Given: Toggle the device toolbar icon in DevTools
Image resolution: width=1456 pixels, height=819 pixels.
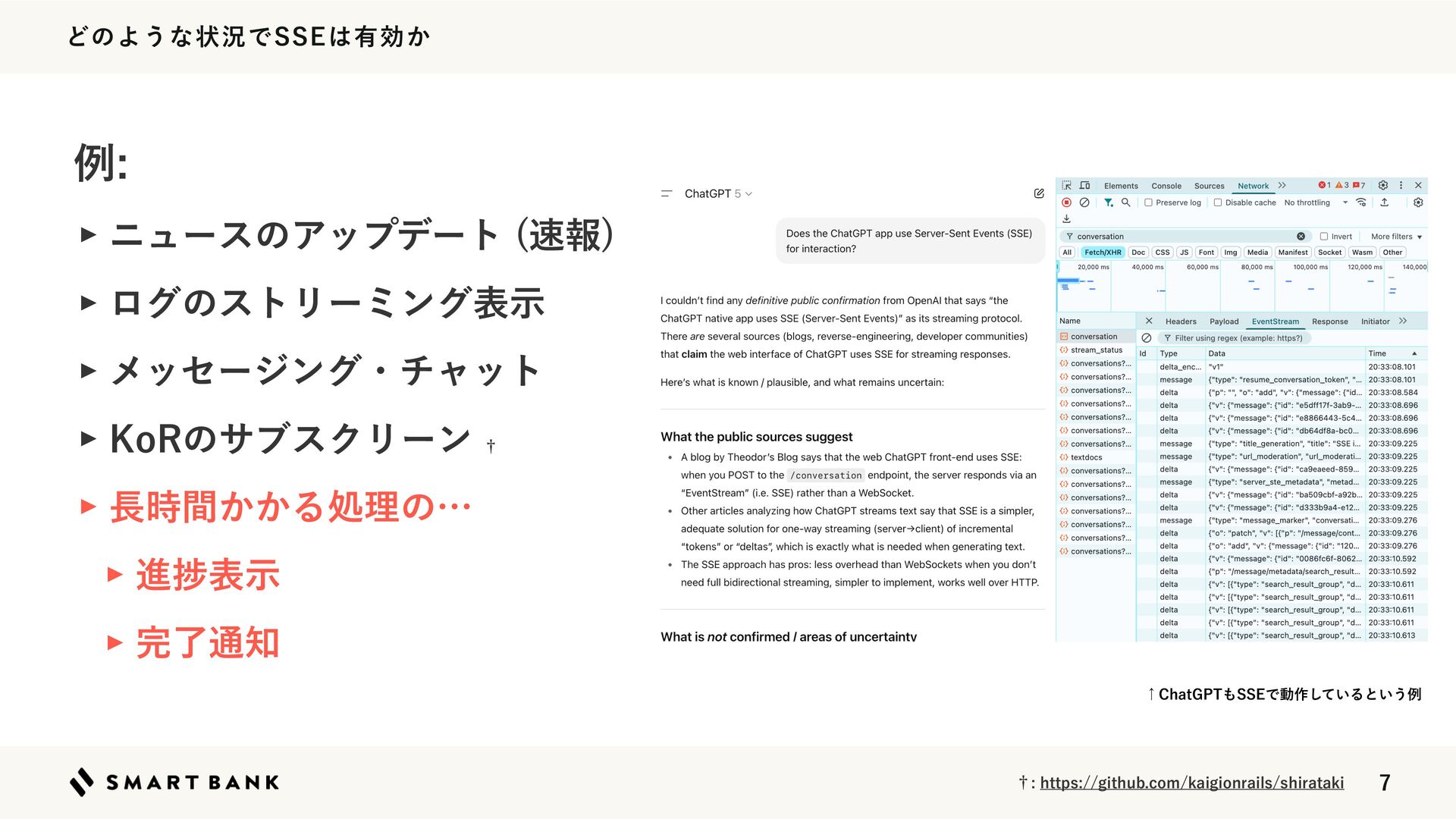Looking at the screenshot, I should (1084, 185).
